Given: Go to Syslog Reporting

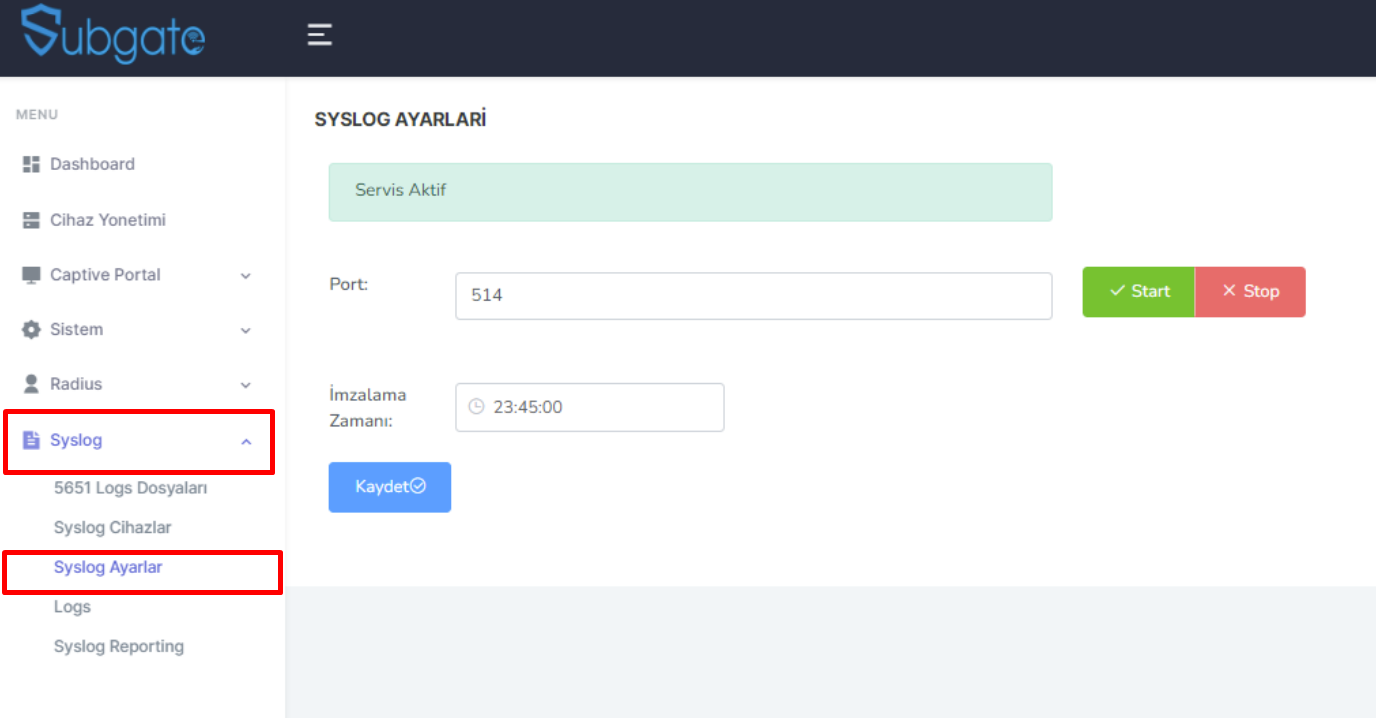Looking at the screenshot, I should click(x=119, y=646).
